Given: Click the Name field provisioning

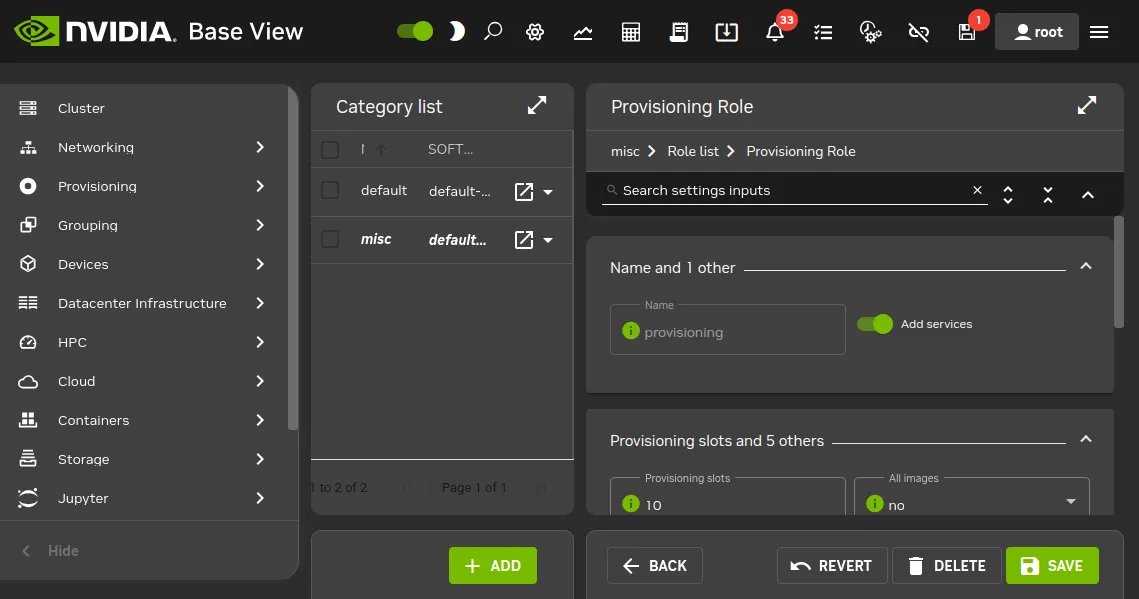Looking at the screenshot, I should tap(728, 330).
